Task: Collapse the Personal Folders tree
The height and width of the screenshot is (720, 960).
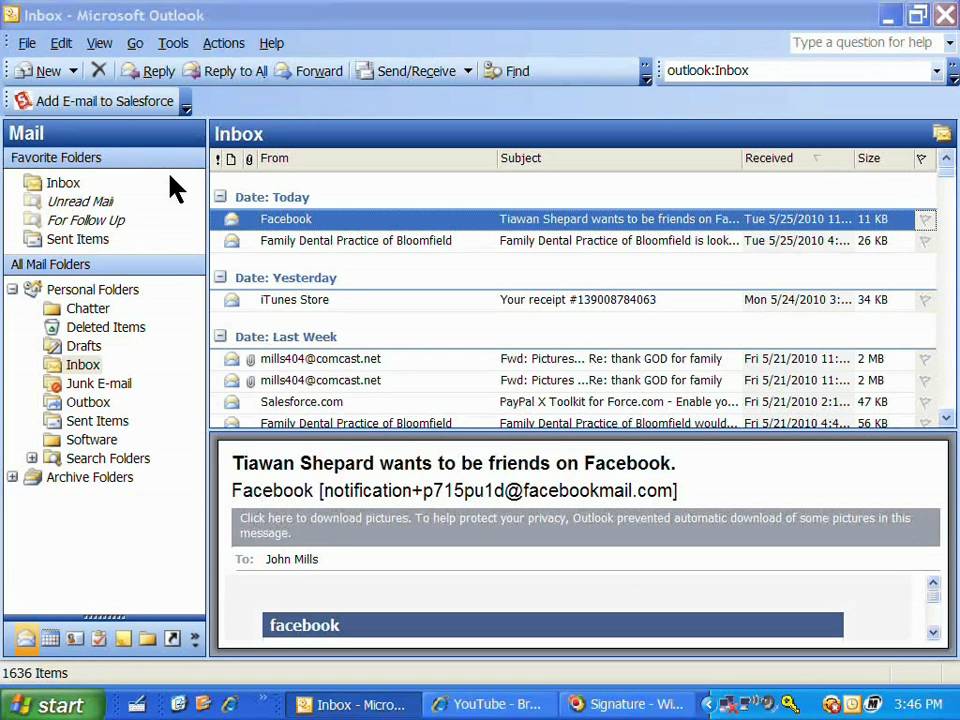Action: point(12,288)
